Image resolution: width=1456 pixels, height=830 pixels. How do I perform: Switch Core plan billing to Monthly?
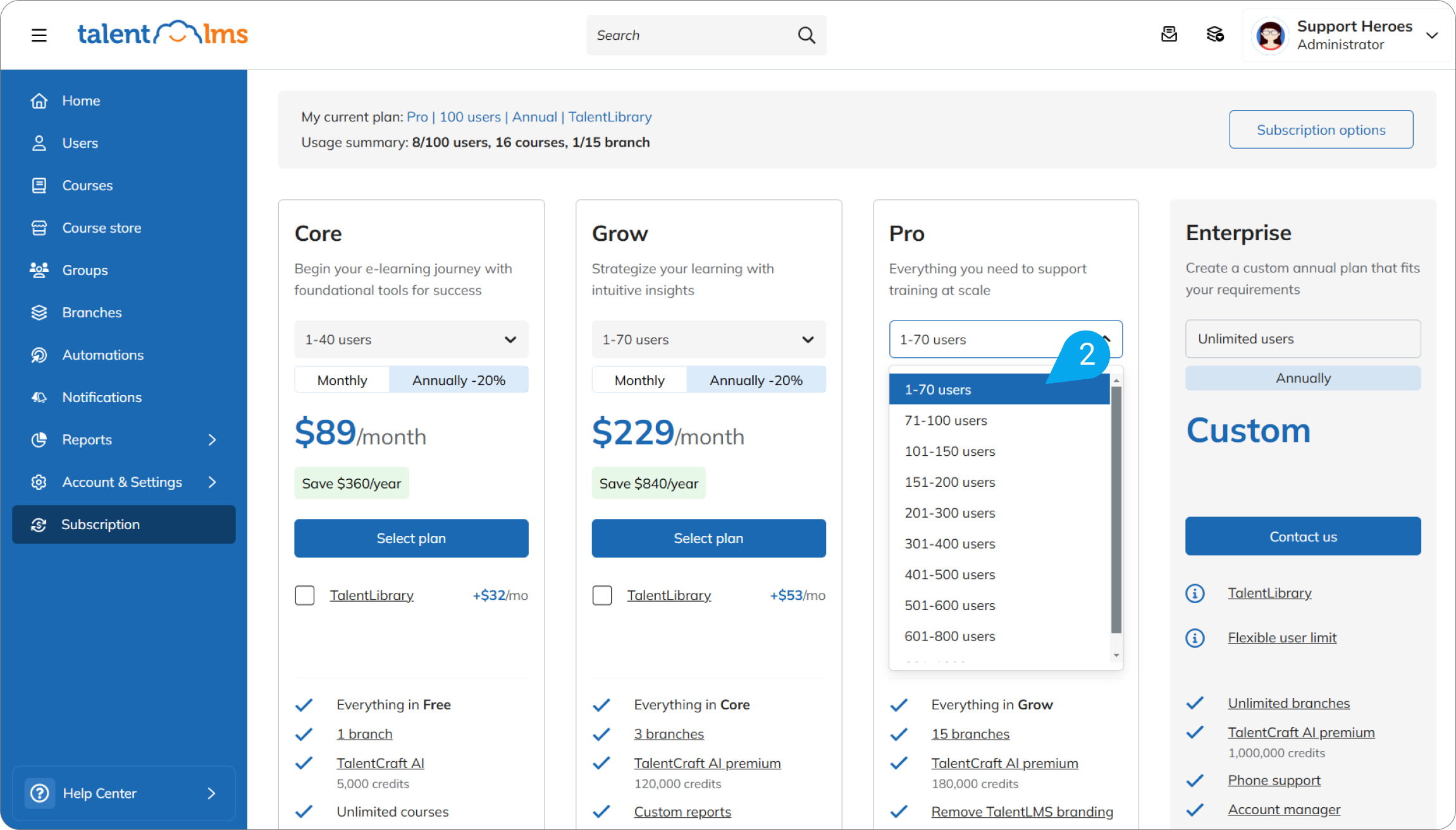(342, 380)
